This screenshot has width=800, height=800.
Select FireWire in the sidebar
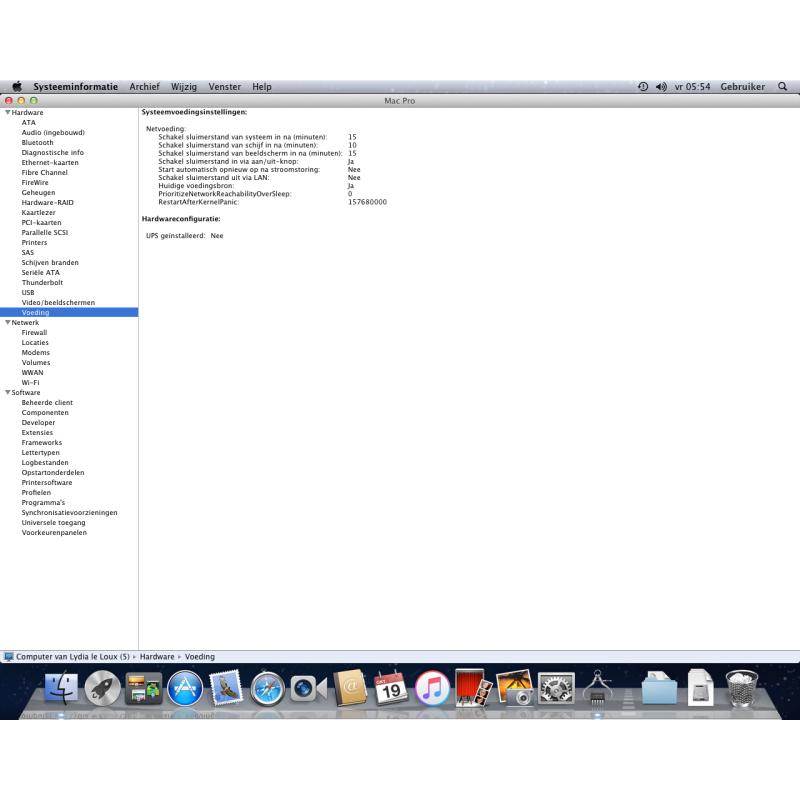pyautogui.click(x=35, y=183)
